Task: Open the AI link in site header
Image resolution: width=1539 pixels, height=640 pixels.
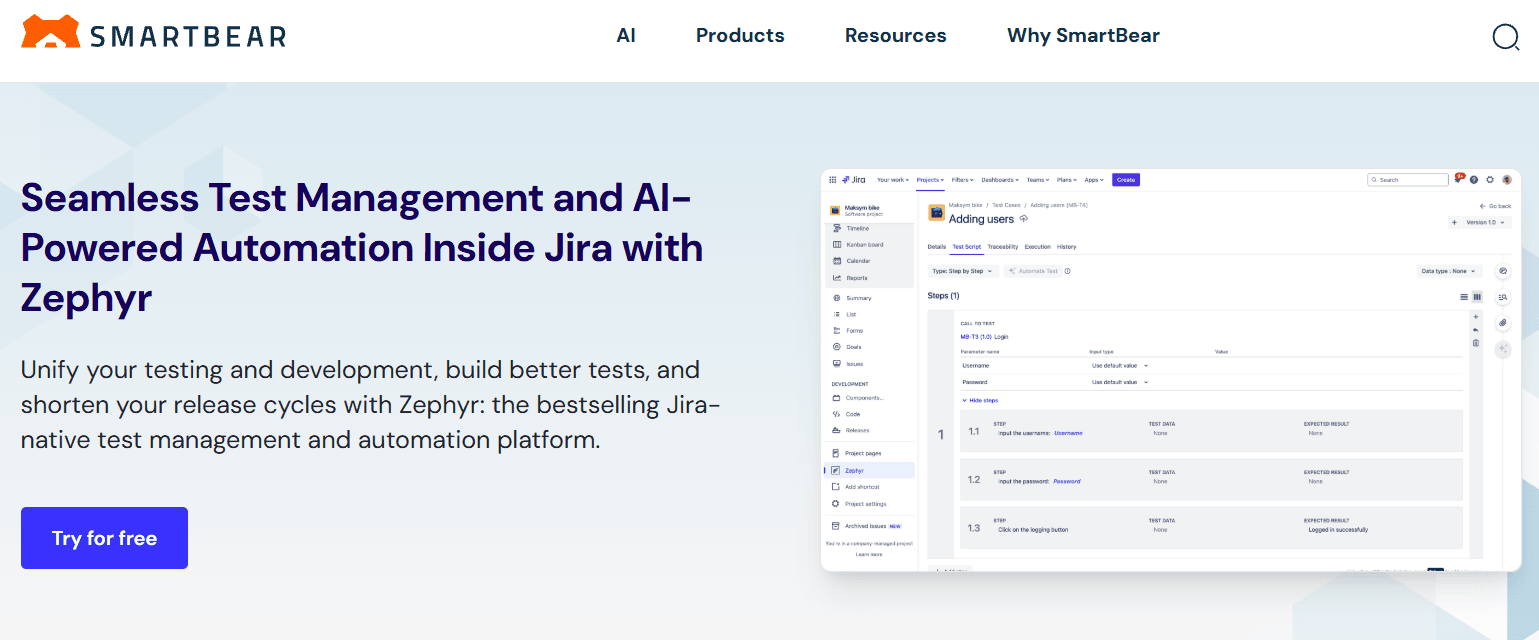Action: point(626,35)
